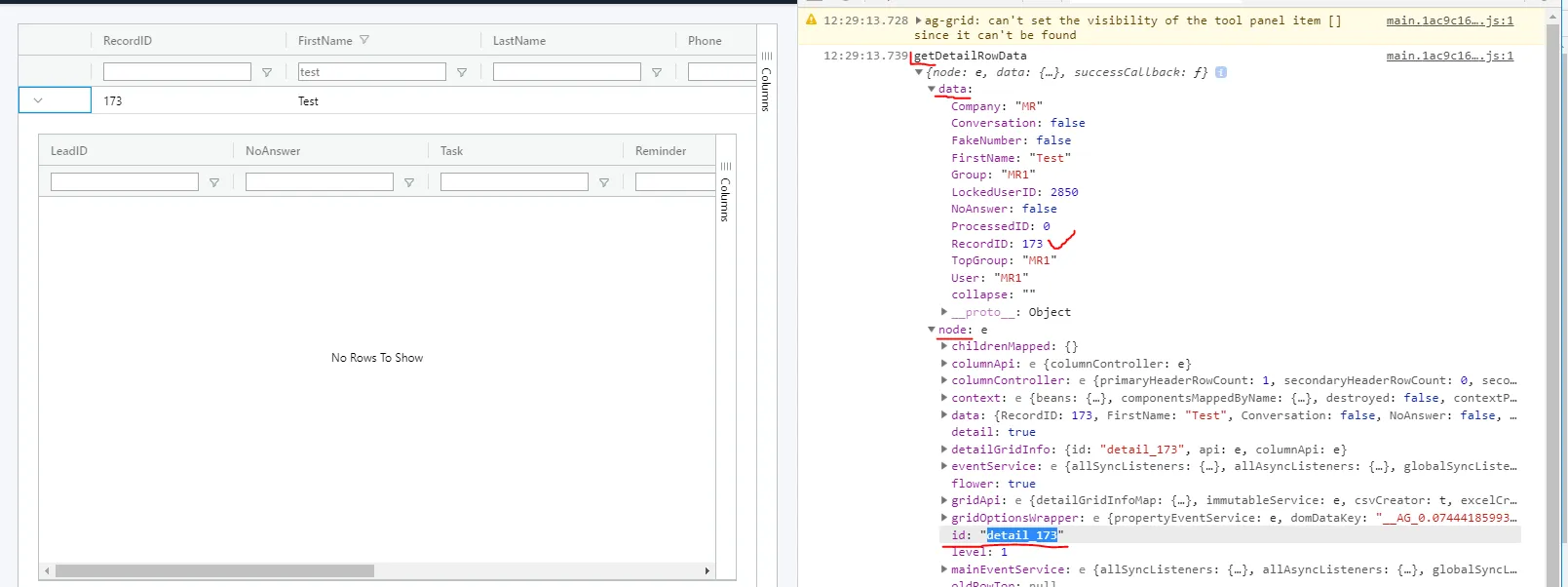This screenshot has height=587, width=1568.
Task: Collapse the node object tree
Action: (x=932, y=330)
